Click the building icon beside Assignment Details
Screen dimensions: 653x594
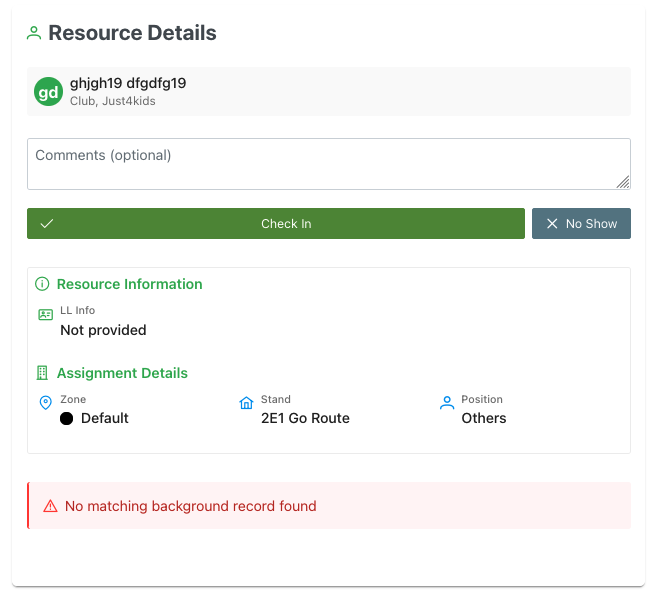42,373
